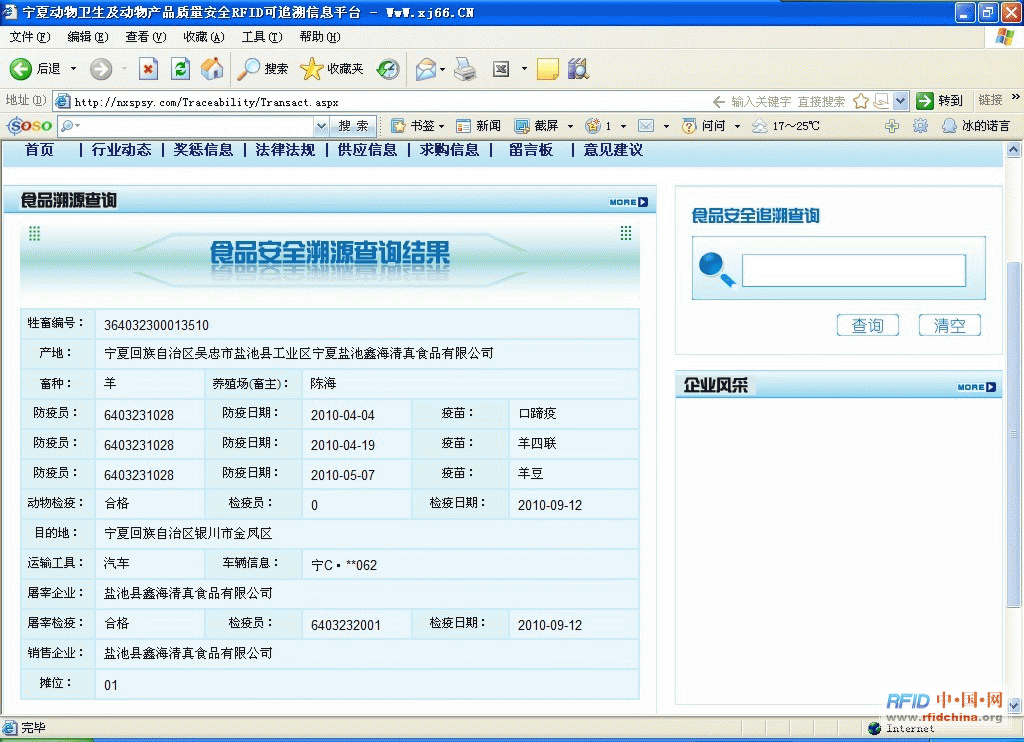Open the History toolbar icon
This screenshot has width=1024, height=742.
[x=388, y=69]
